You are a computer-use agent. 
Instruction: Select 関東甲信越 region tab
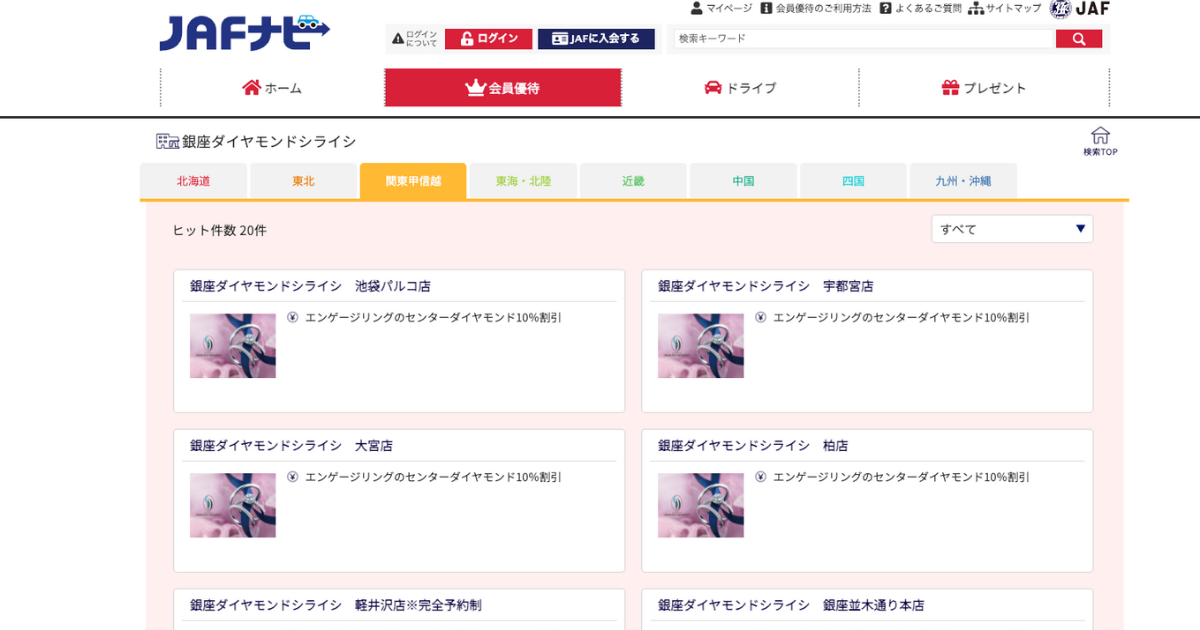(x=413, y=181)
